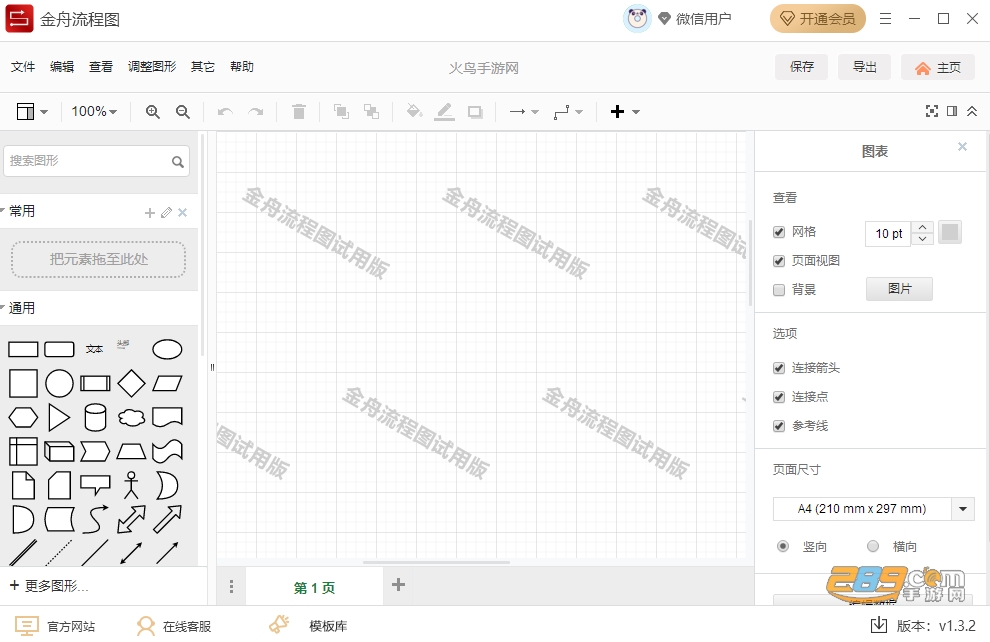
Task: Switch to the 第 1 页 tab
Action: (314, 587)
